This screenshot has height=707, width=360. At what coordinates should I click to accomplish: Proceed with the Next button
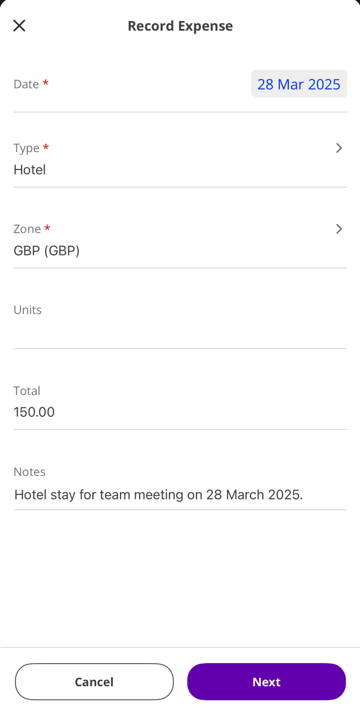point(267,681)
